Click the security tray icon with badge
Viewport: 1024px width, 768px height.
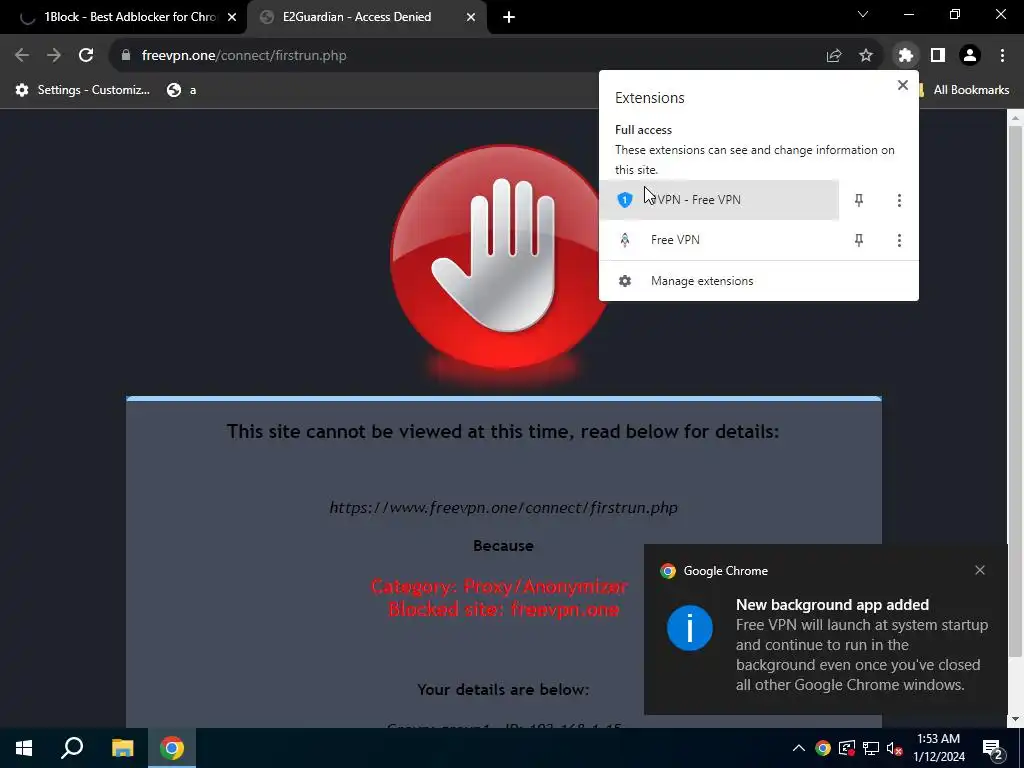pyautogui.click(x=846, y=748)
